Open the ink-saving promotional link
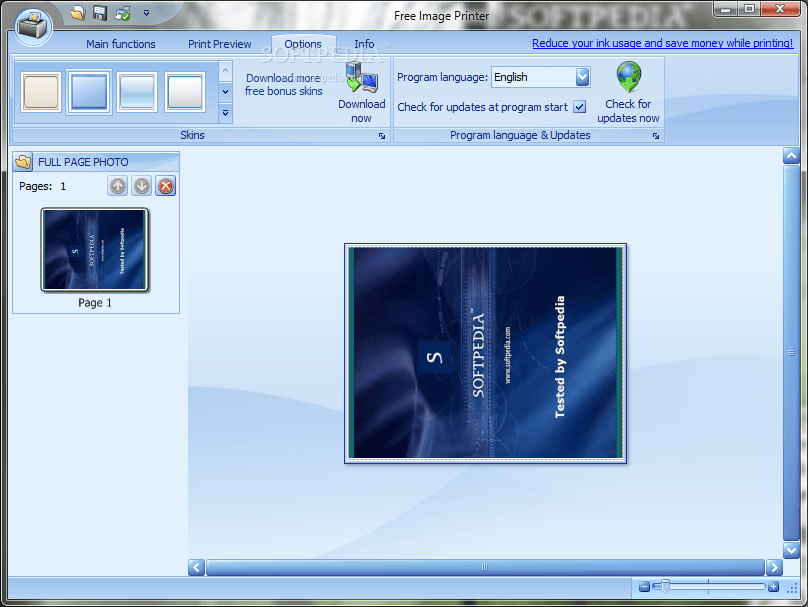808x607 pixels. click(x=662, y=43)
